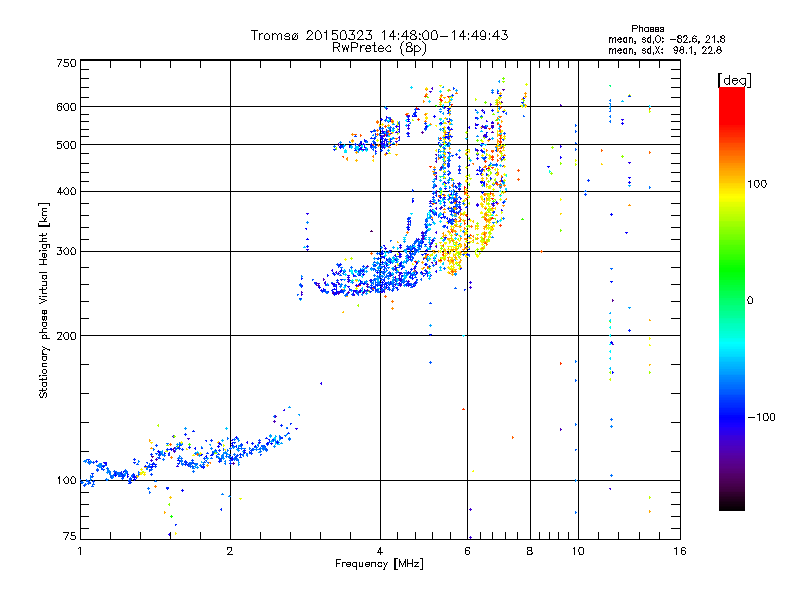
Task: Click the '2' x-axis tick label
Action: coord(230,551)
